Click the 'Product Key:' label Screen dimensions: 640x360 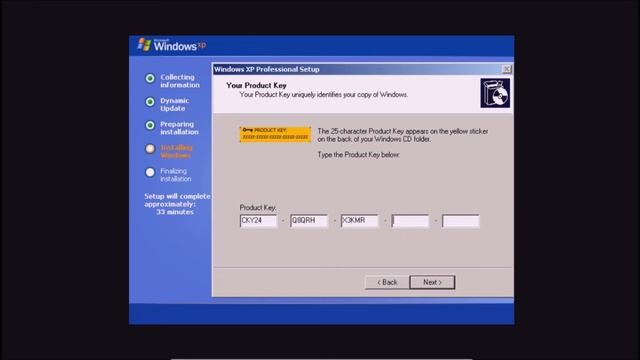coord(258,207)
